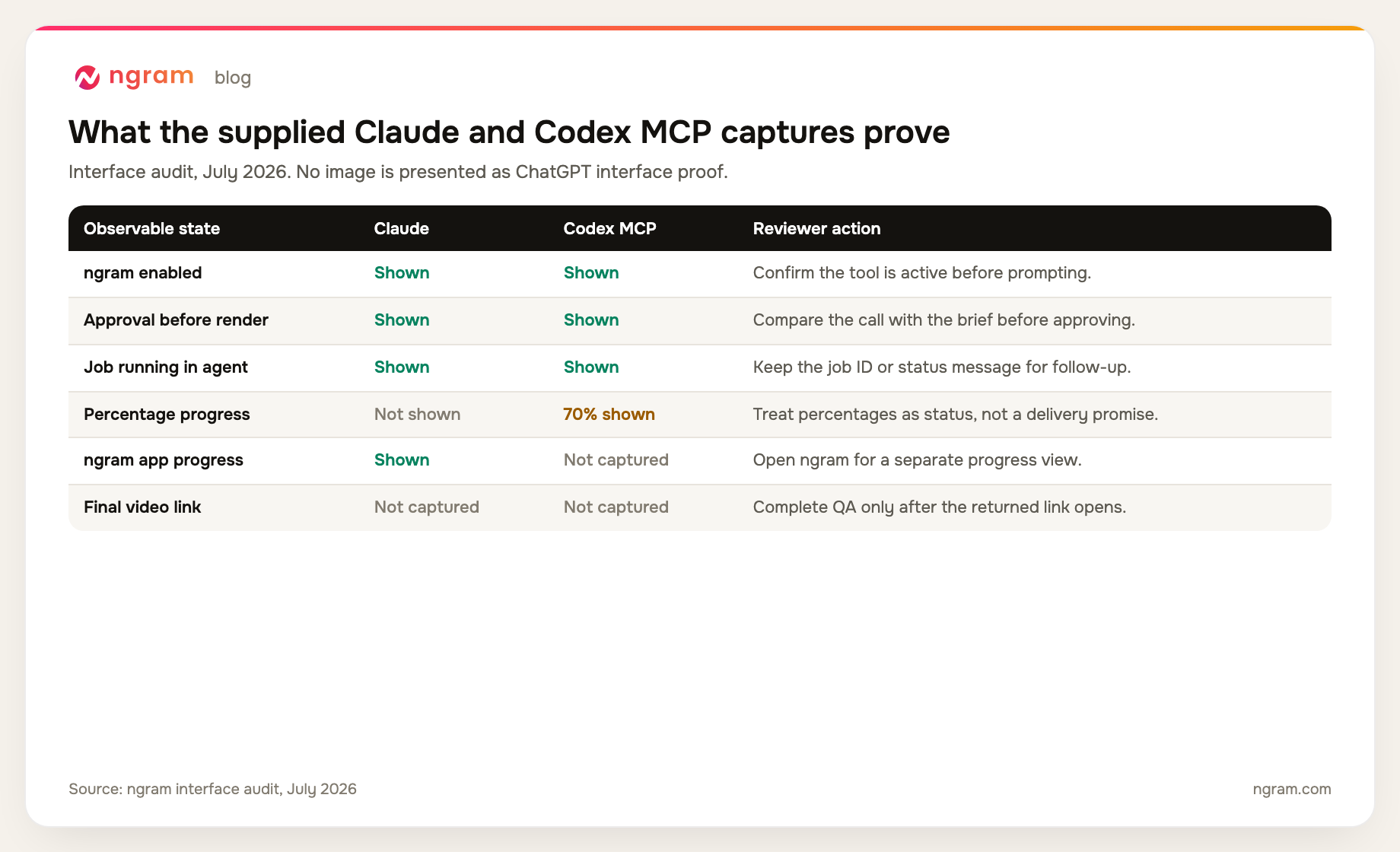Click Codex MCP 'Shown' in Job running row

pyautogui.click(x=591, y=367)
